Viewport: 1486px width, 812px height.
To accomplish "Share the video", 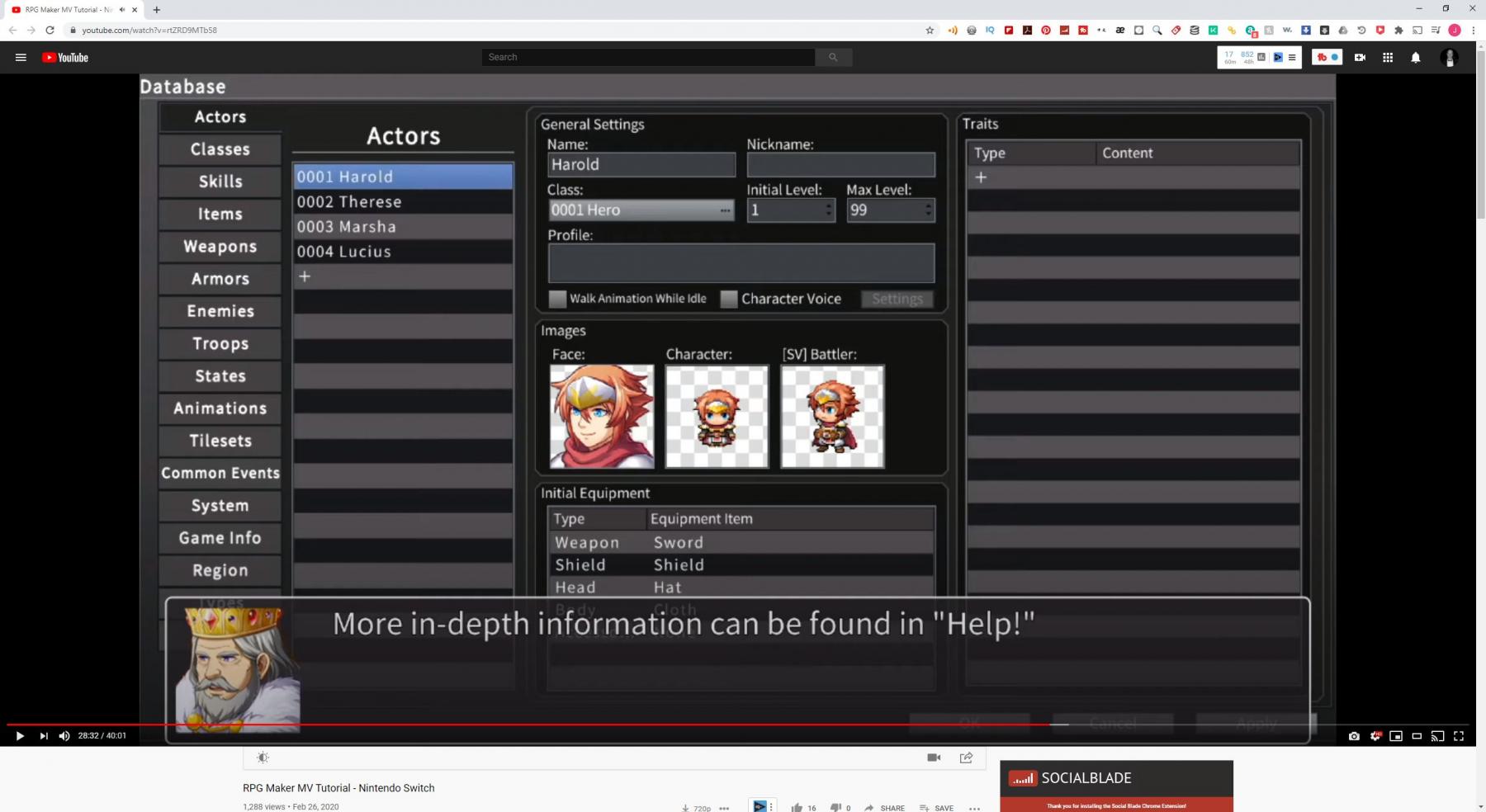I will click(x=884, y=808).
